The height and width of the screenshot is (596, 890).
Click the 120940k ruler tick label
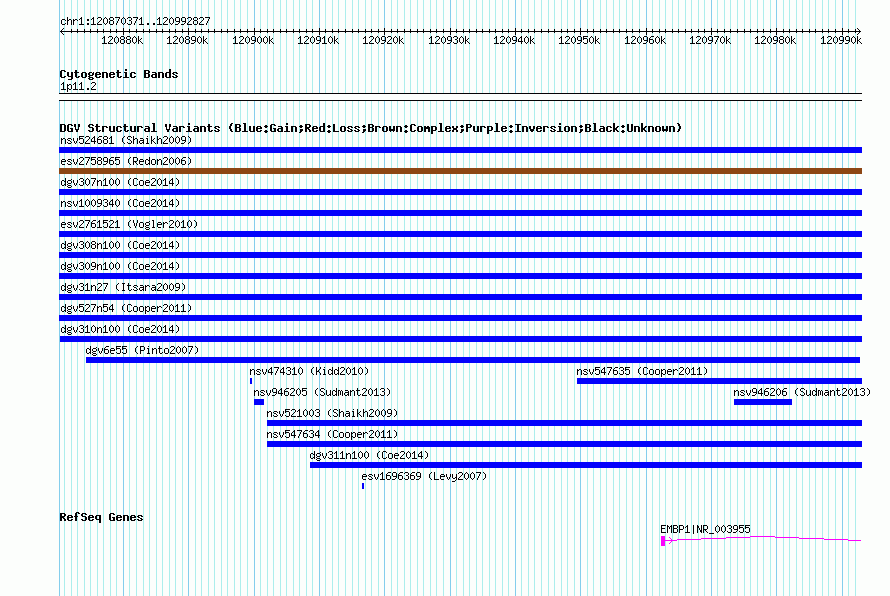click(x=514, y=40)
